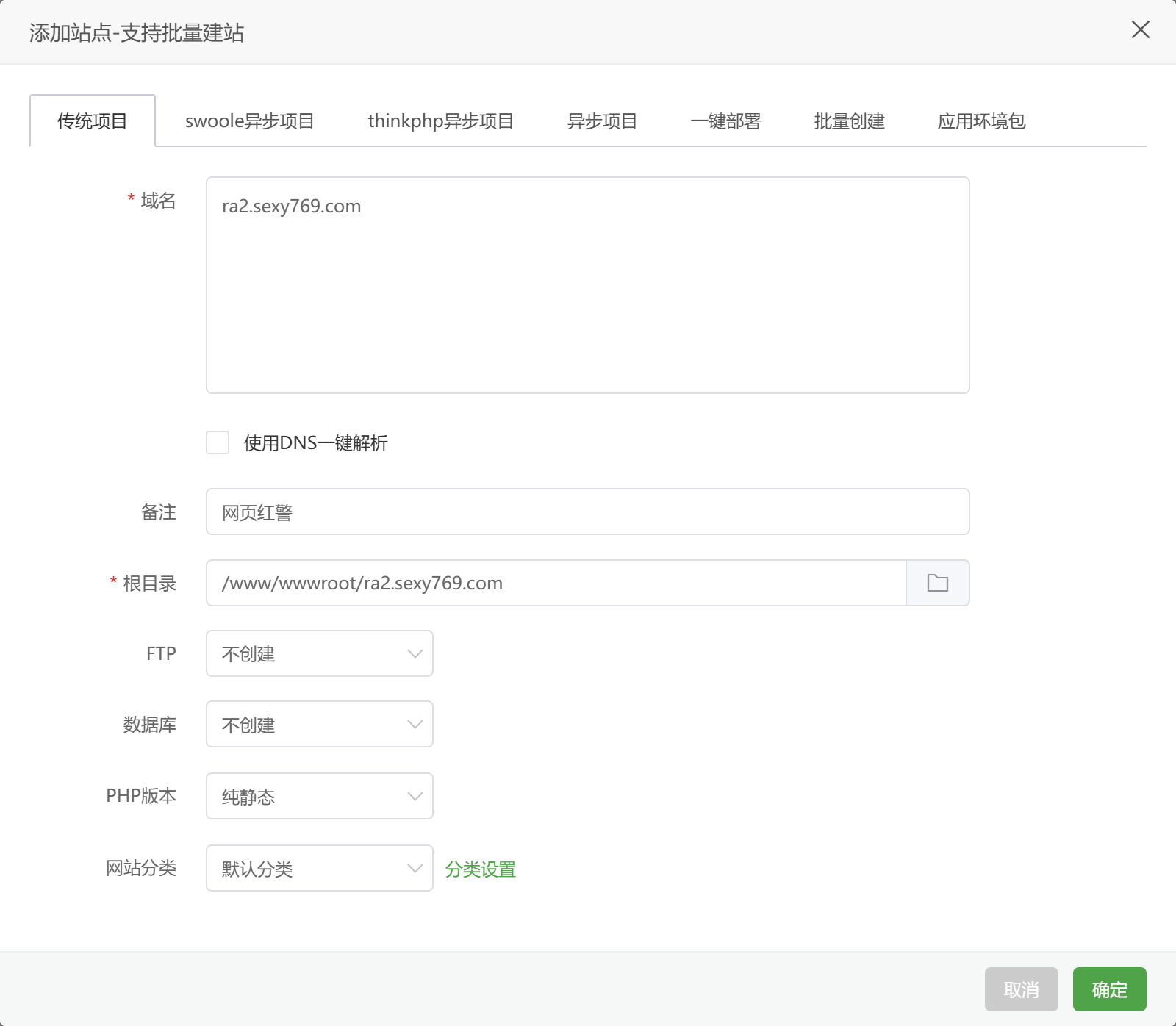Open the 网站分类 dropdown
This screenshot has height=1026, width=1176.
(320, 868)
